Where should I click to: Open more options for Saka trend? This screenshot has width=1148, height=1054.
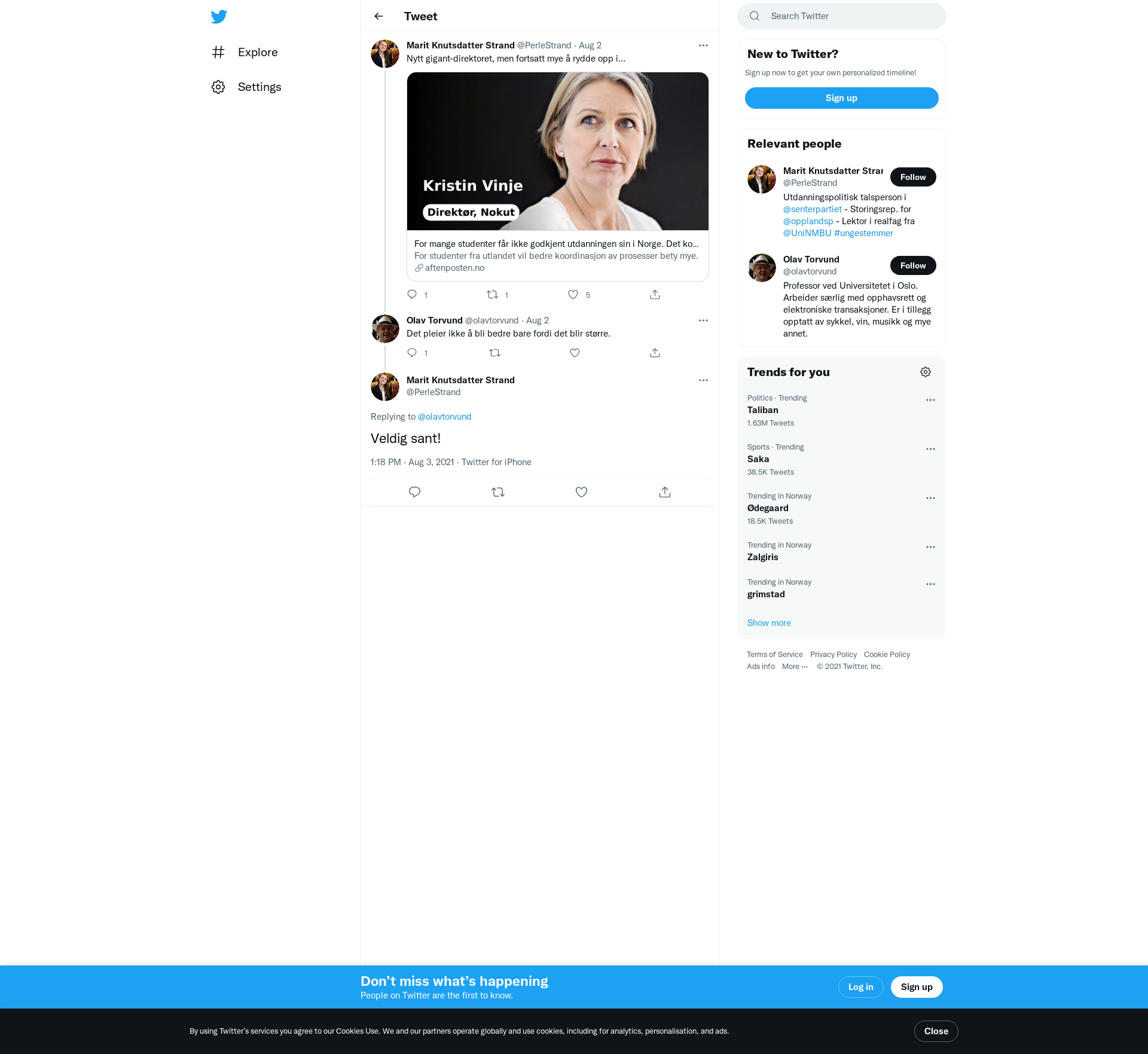[930, 449]
